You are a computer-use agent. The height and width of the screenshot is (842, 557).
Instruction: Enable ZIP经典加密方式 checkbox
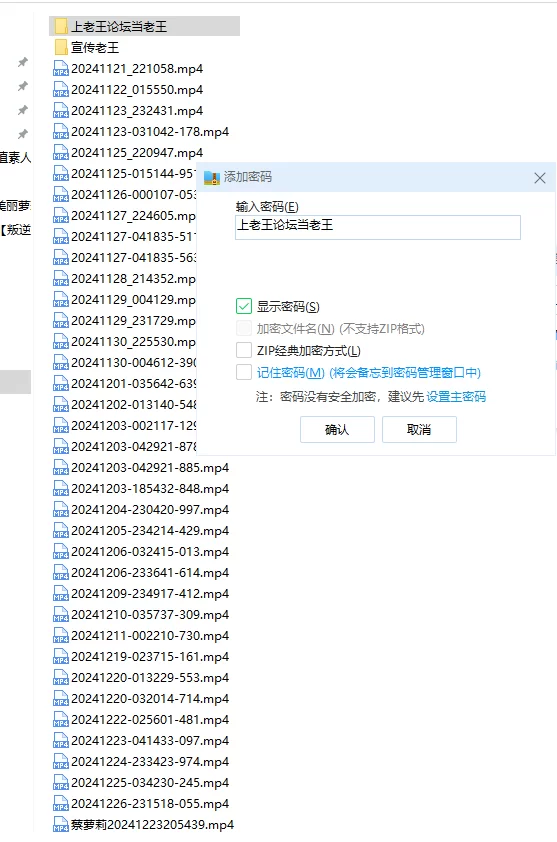click(244, 350)
